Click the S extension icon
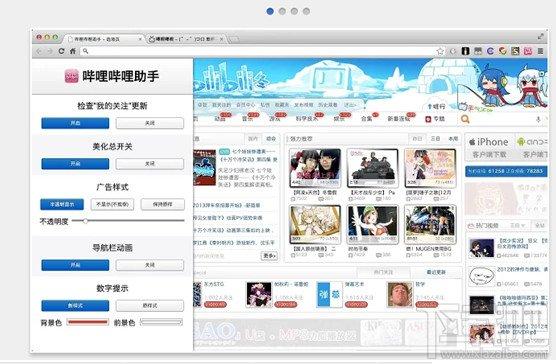Viewport: 556px width, 364px height. pyautogui.click(x=515, y=51)
